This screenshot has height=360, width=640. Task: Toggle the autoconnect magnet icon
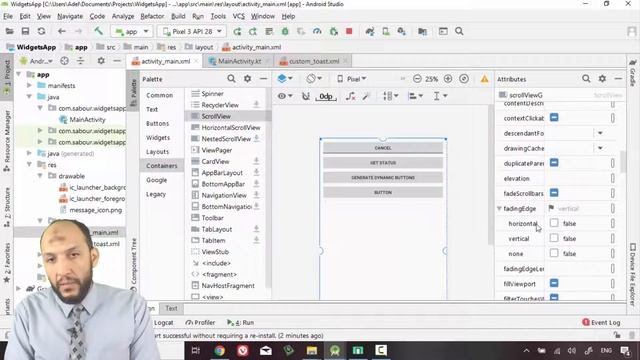click(x=306, y=96)
